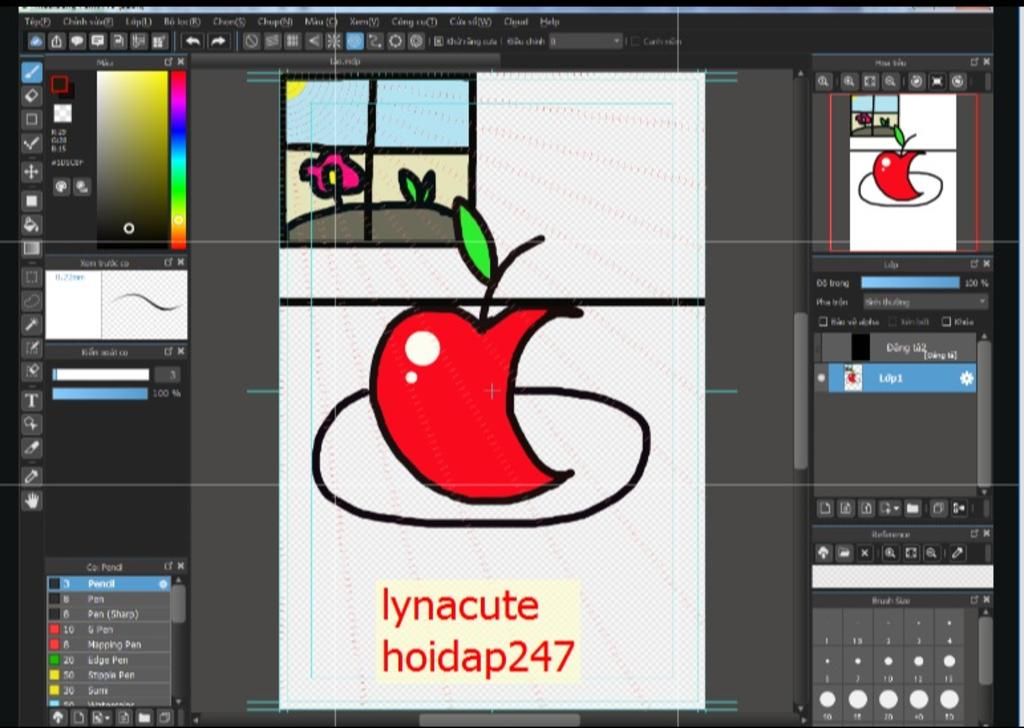
Task: Select the Gradient tool
Action: [31, 248]
